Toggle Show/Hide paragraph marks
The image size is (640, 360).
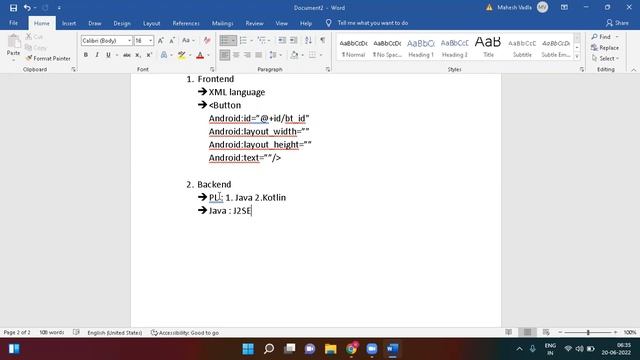point(322,40)
